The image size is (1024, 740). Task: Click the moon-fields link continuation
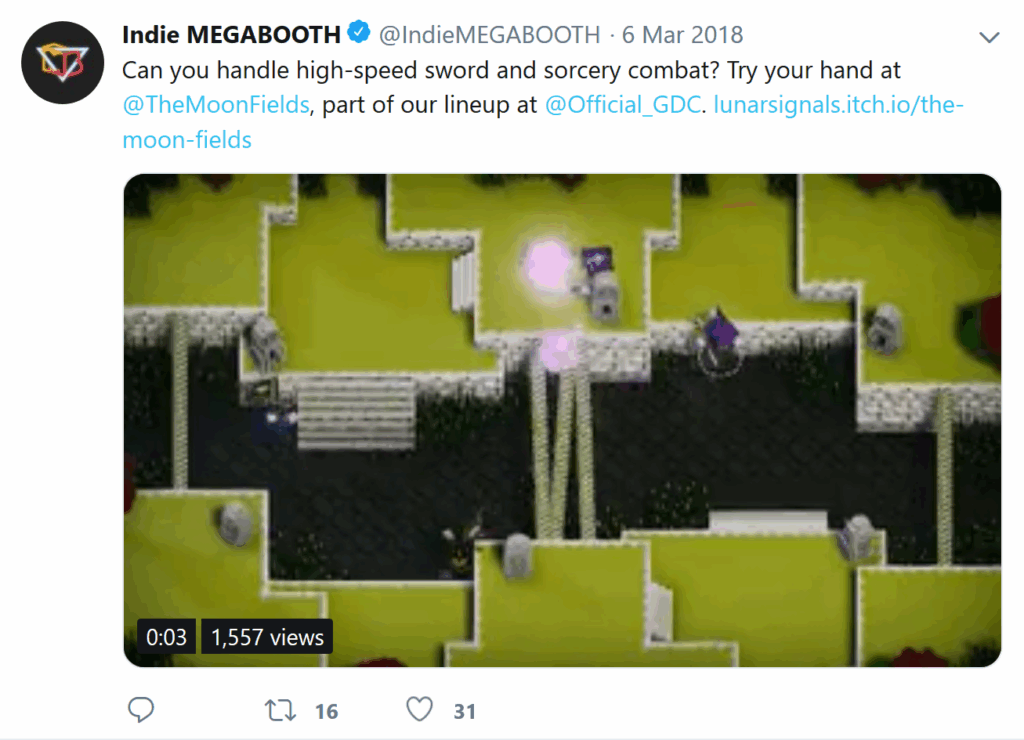tap(187, 140)
